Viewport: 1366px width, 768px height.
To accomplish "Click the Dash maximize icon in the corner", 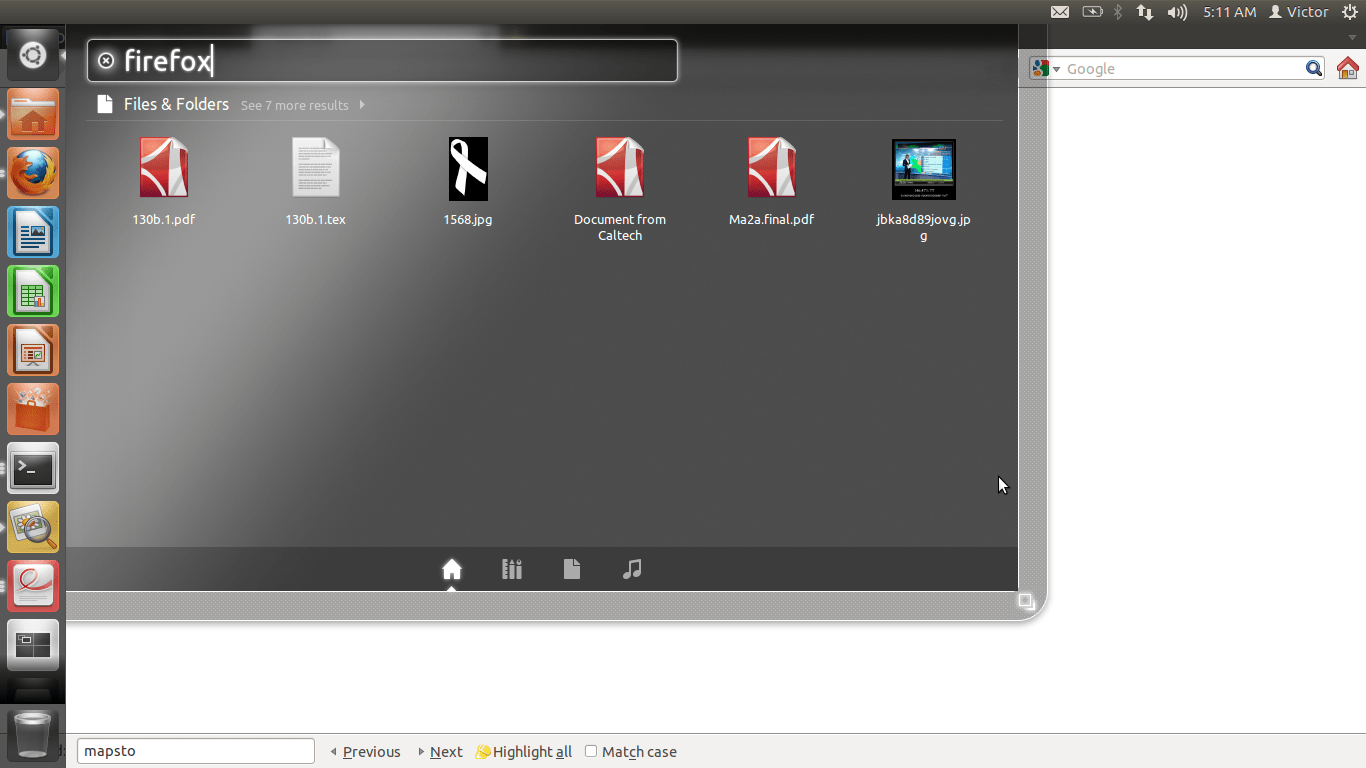I will point(1026,601).
